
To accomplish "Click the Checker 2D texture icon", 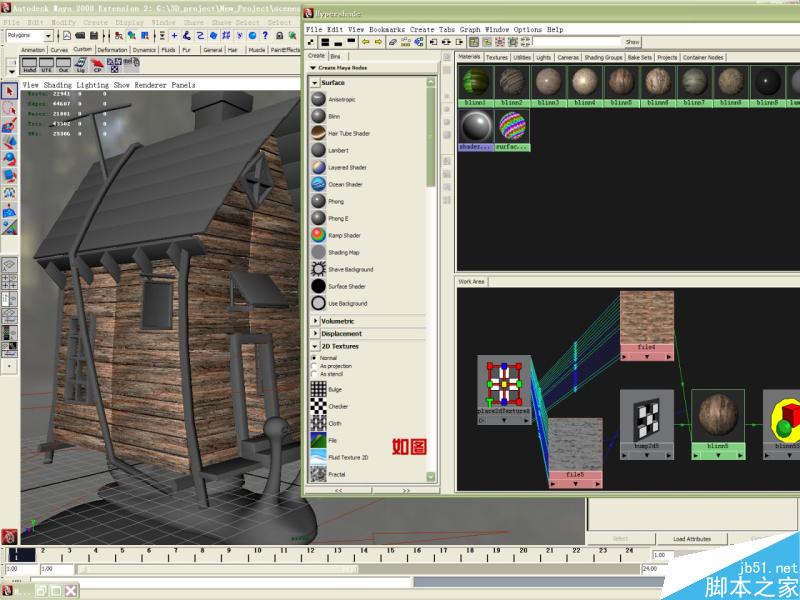I will [318, 406].
